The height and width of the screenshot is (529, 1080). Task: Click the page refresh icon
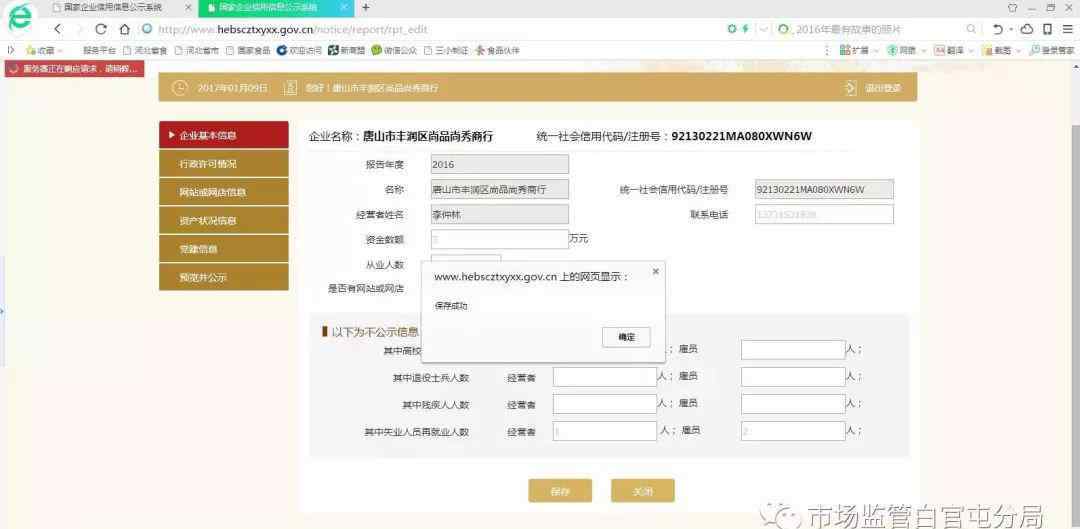[x=100, y=29]
